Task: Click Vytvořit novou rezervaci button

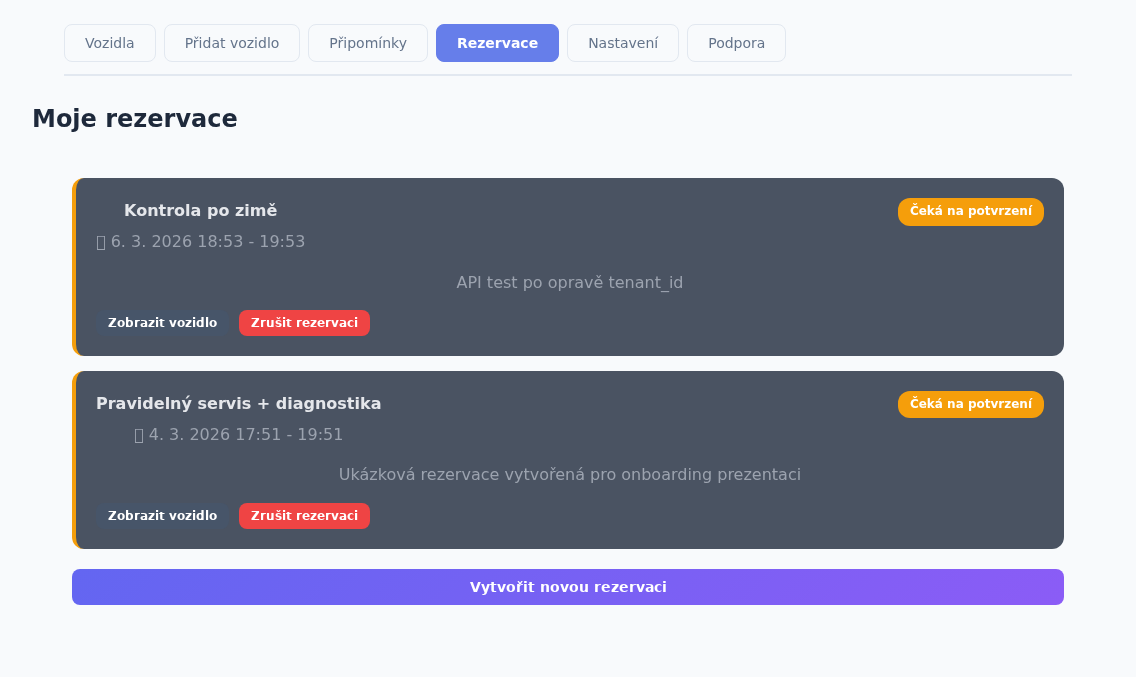Action: pyautogui.click(x=568, y=587)
